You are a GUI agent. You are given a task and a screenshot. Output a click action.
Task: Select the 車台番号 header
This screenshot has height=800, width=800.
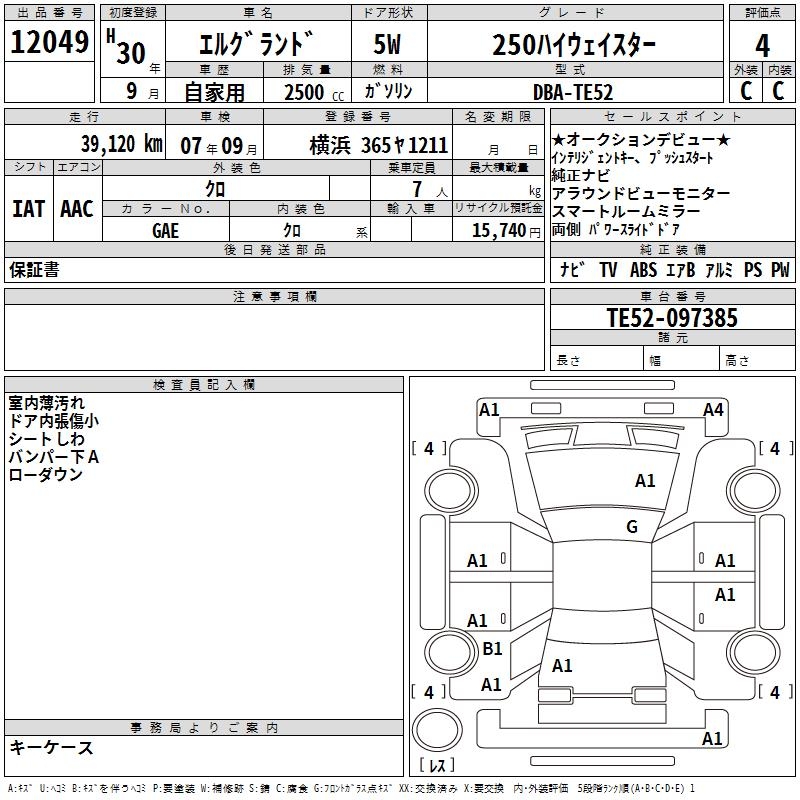pos(672,296)
